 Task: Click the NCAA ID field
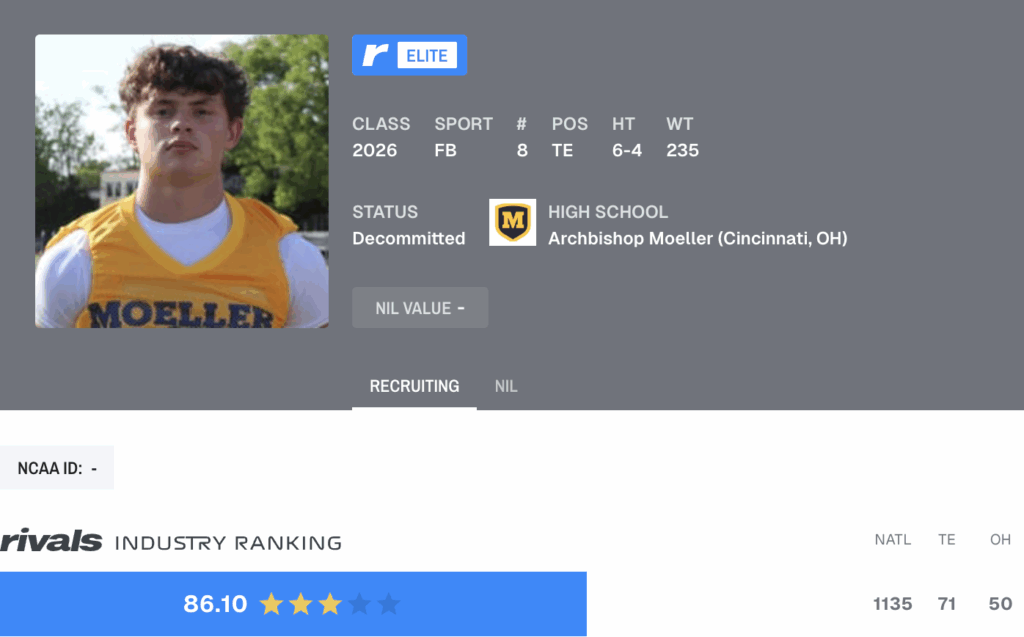coord(57,468)
